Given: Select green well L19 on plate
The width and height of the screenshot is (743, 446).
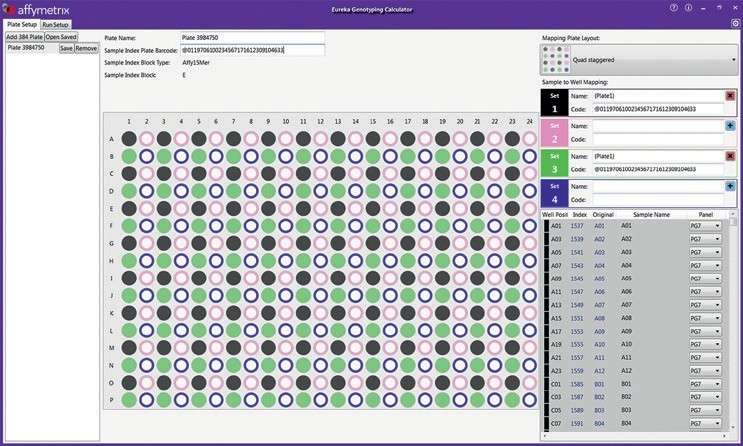Looking at the screenshot, I should (x=443, y=330).
